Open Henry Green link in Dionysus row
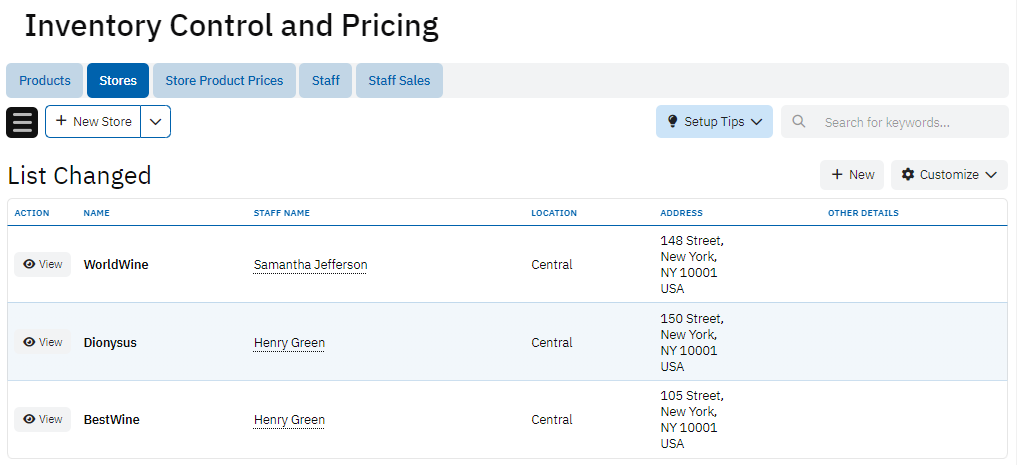The image size is (1017, 465). [x=289, y=343]
